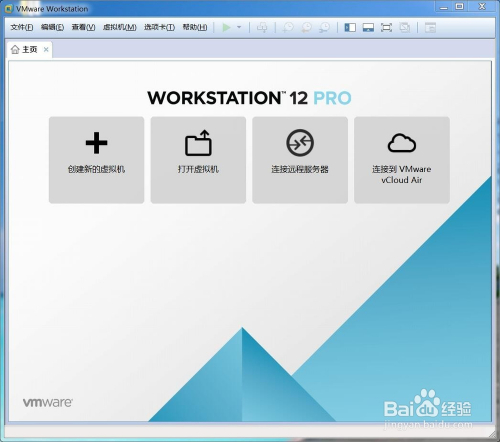The height and width of the screenshot is (442, 500).
Task: Click the 连接远程服务器 tile
Action: 300,160
